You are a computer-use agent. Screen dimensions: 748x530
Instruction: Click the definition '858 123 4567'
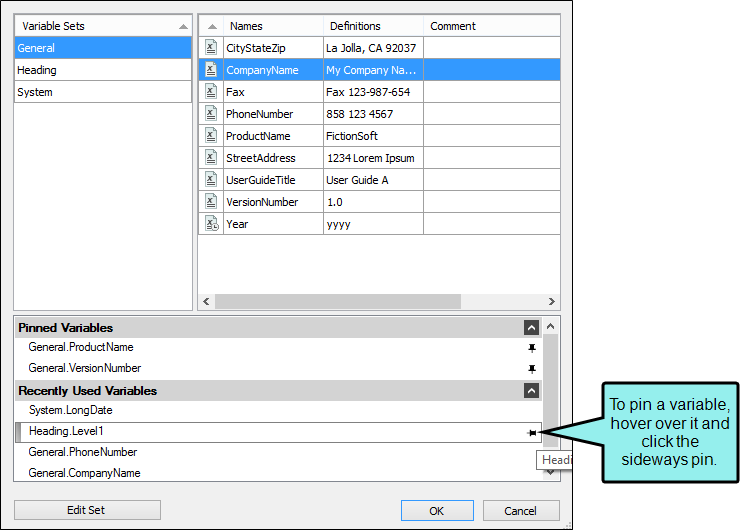click(374, 114)
